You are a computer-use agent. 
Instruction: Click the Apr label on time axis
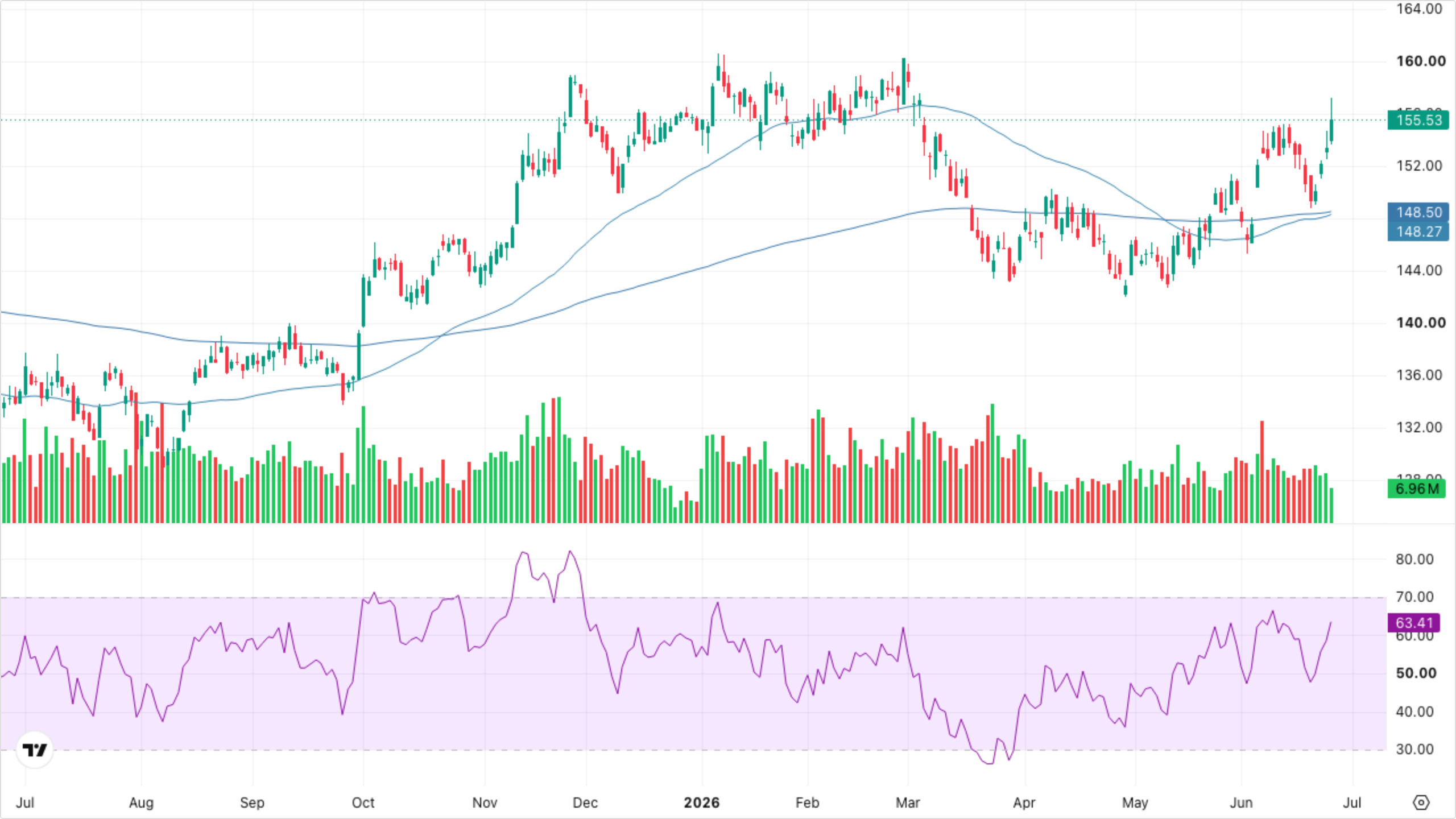1024,803
